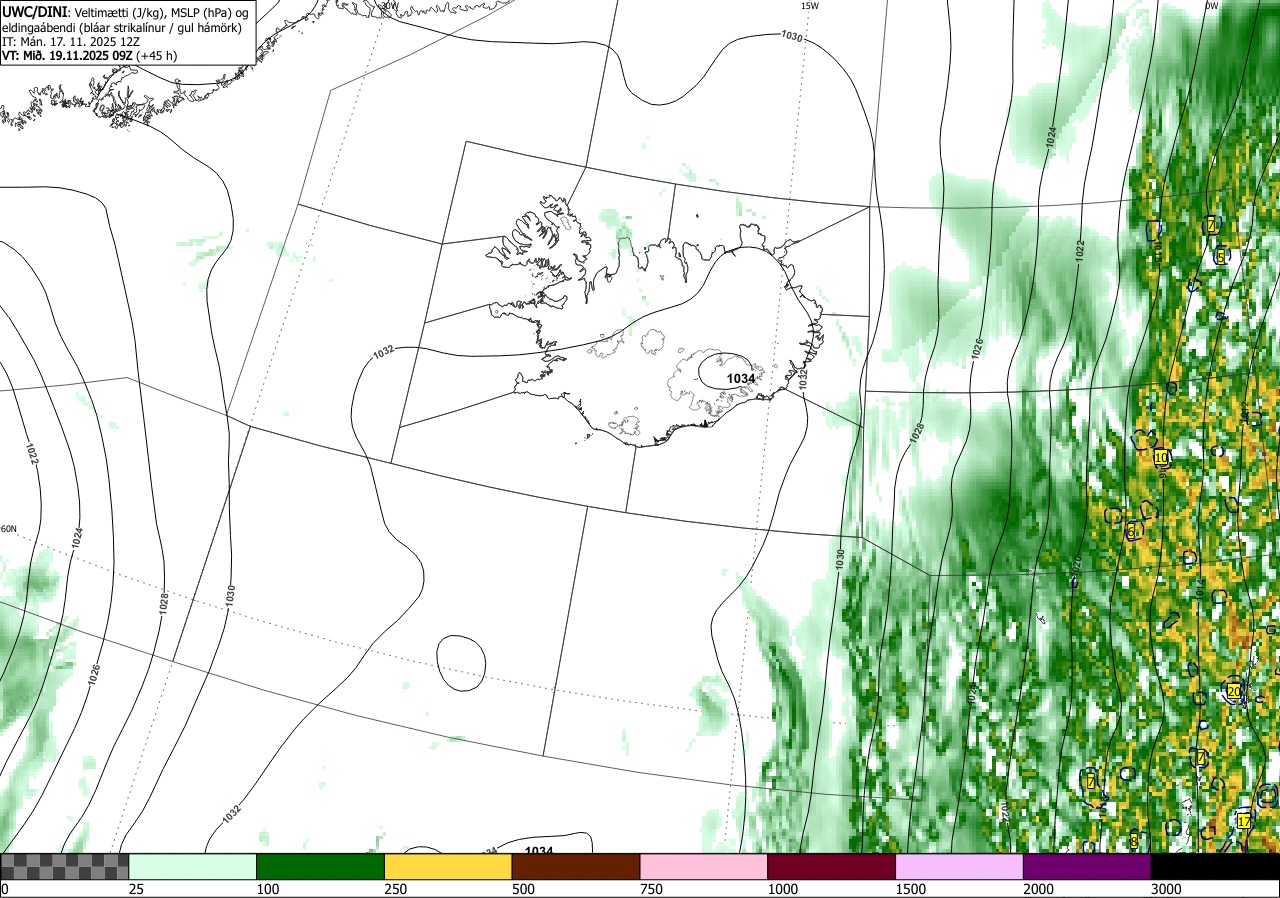Click the legend value "100"
1280x898 pixels.
click(x=269, y=889)
